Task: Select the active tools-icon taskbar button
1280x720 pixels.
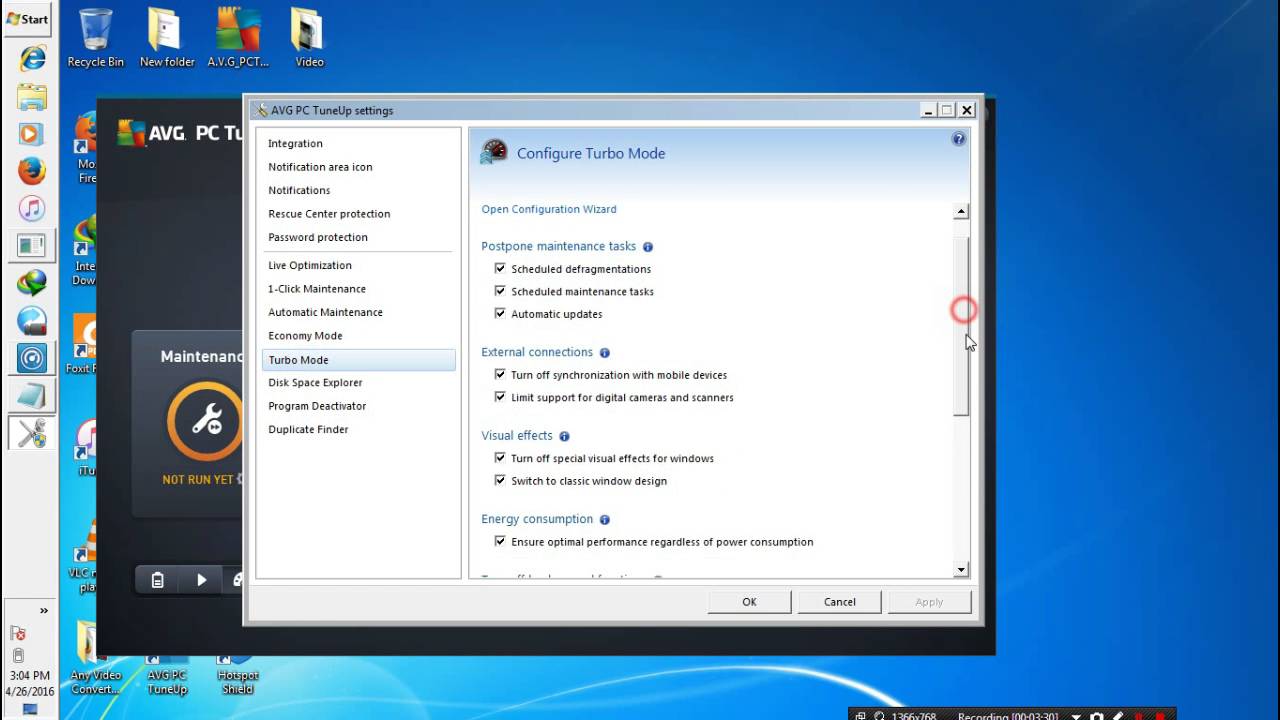Action: pyautogui.click(x=32, y=433)
